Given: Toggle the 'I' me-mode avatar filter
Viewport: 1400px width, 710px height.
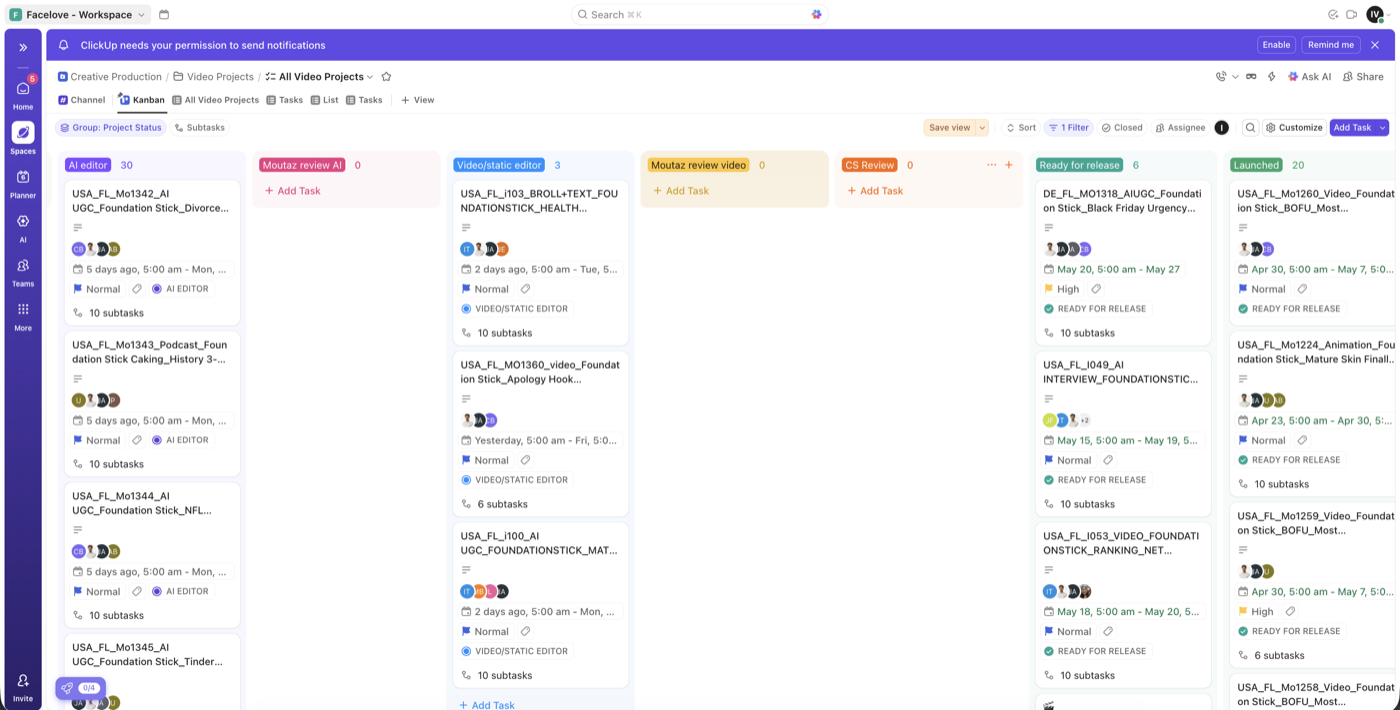Looking at the screenshot, I should (x=1221, y=128).
